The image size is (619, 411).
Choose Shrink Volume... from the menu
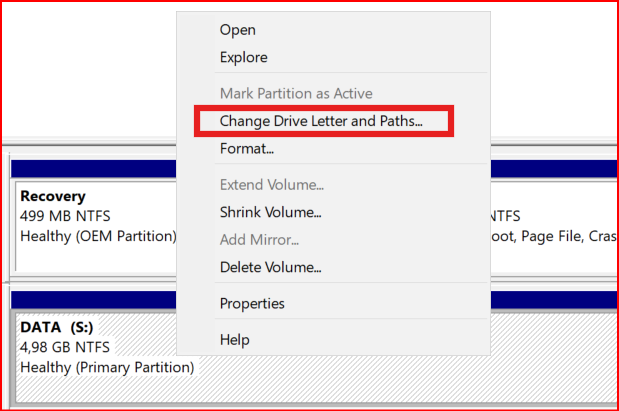click(x=270, y=212)
